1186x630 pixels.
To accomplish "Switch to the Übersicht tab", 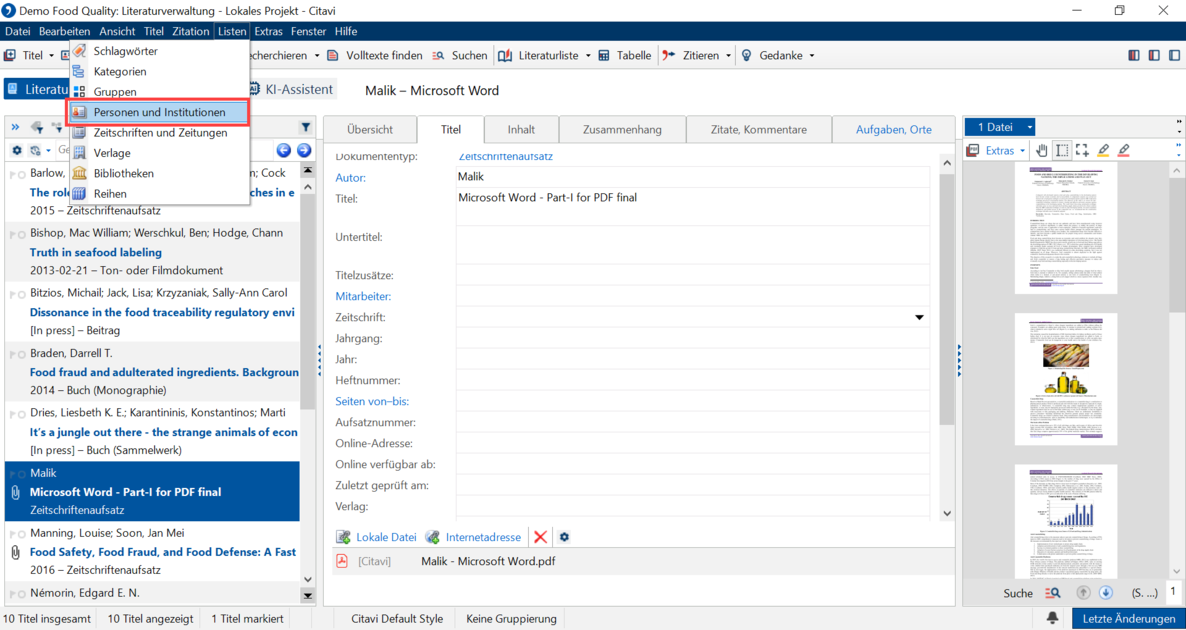I will (x=370, y=129).
